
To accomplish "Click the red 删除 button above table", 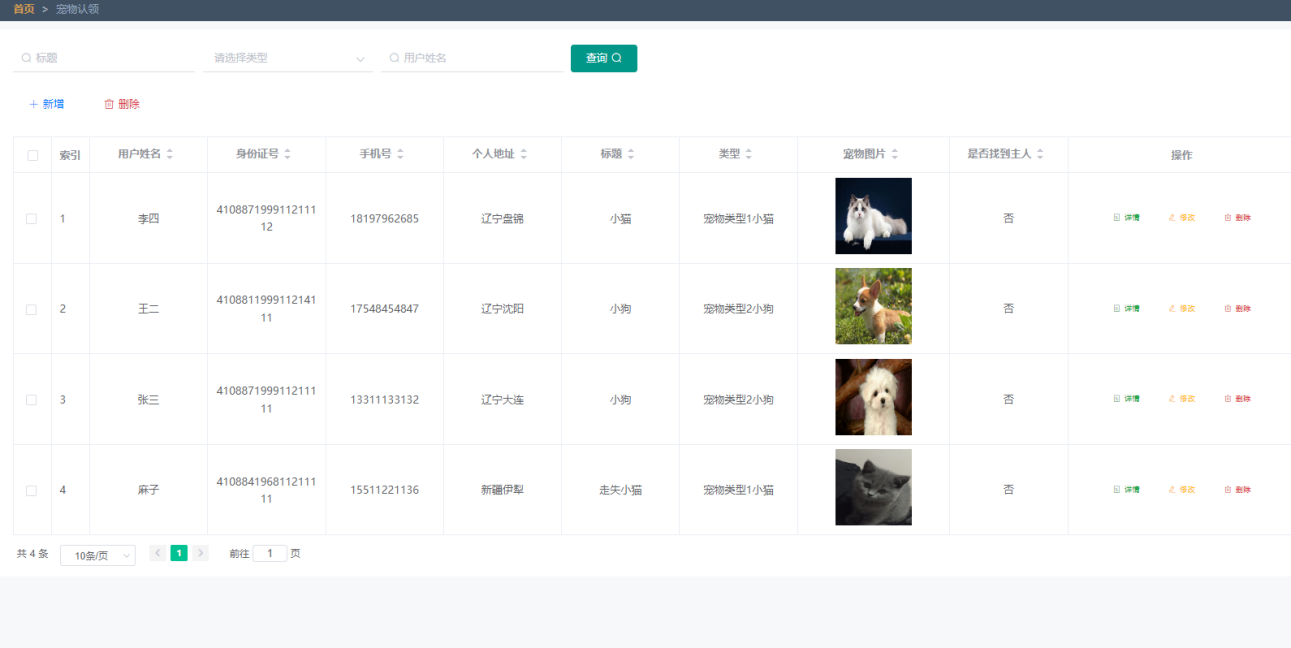I will [x=122, y=104].
